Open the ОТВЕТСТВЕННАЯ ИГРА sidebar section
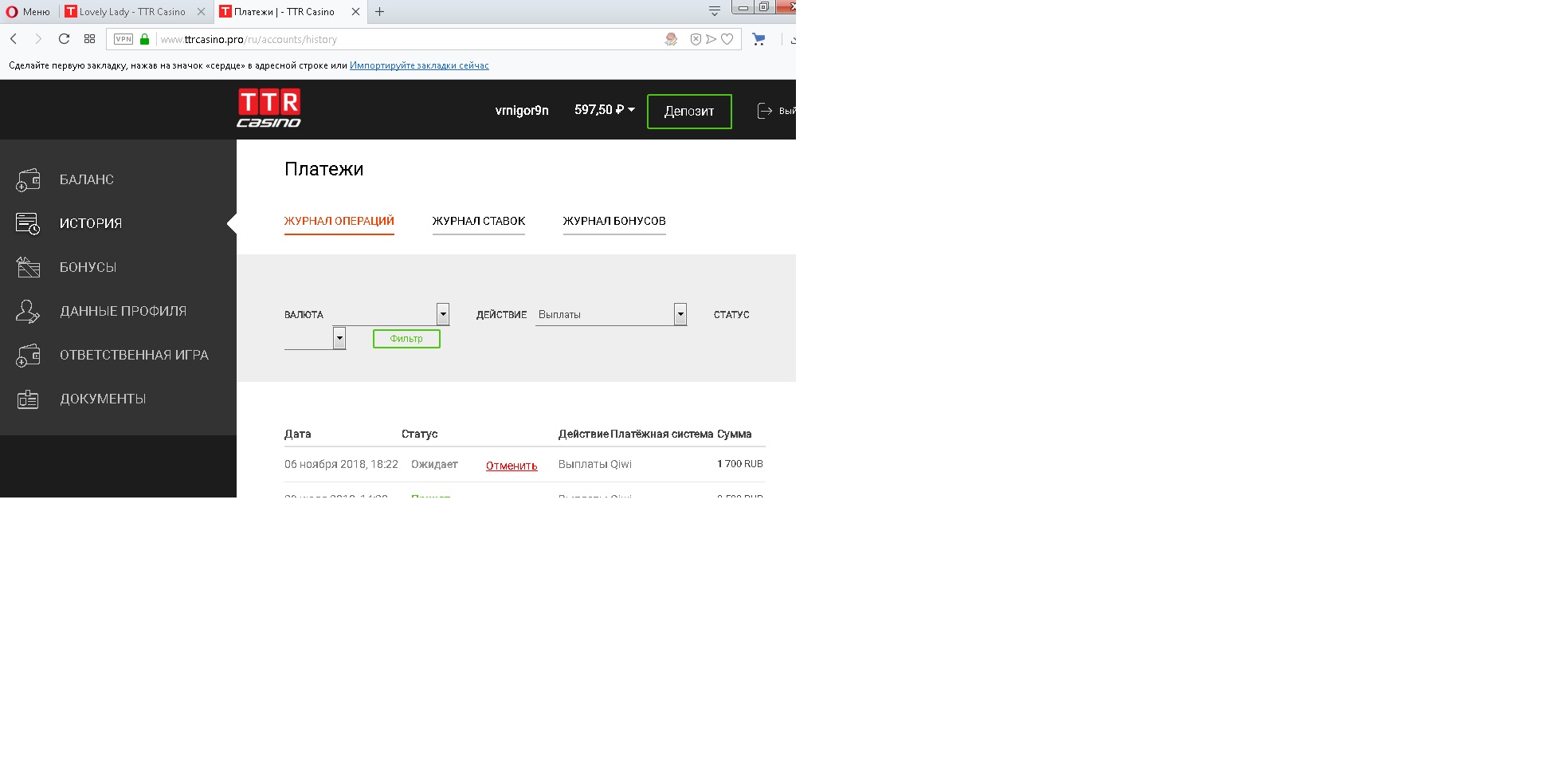1568x759 pixels. 134,356
